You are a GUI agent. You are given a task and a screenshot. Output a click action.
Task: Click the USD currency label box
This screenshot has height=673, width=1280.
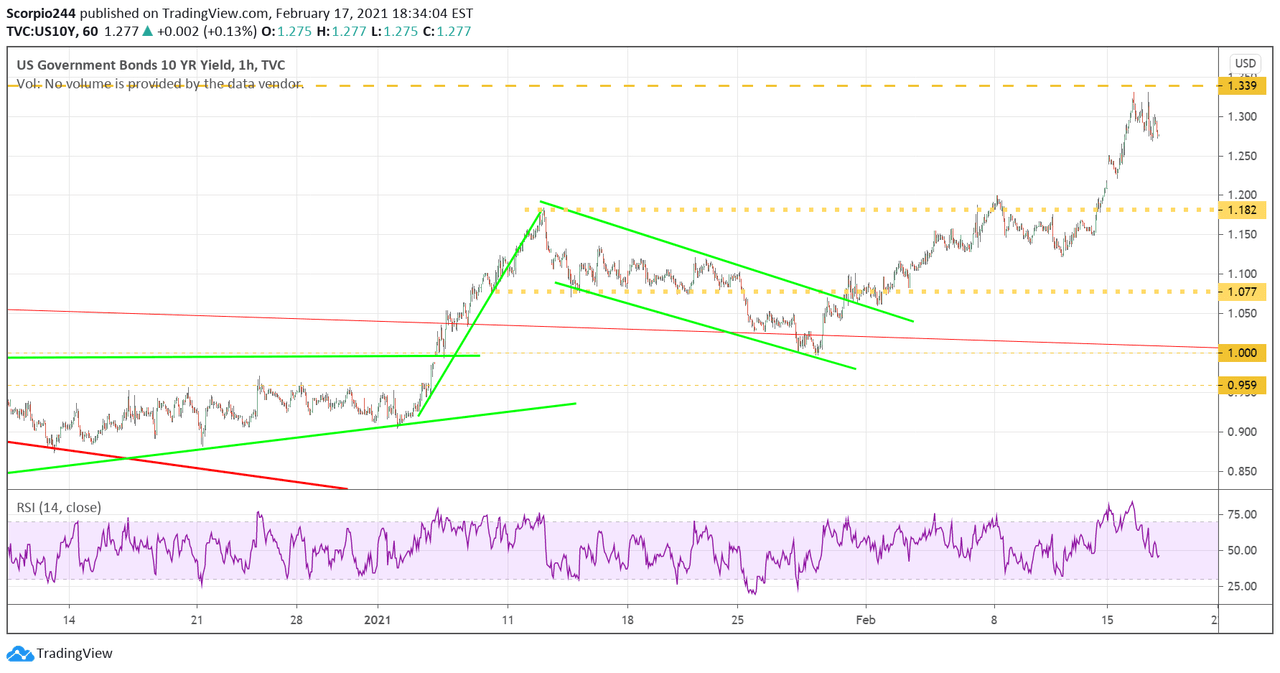pyautogui.click(x=1244, y=63)
